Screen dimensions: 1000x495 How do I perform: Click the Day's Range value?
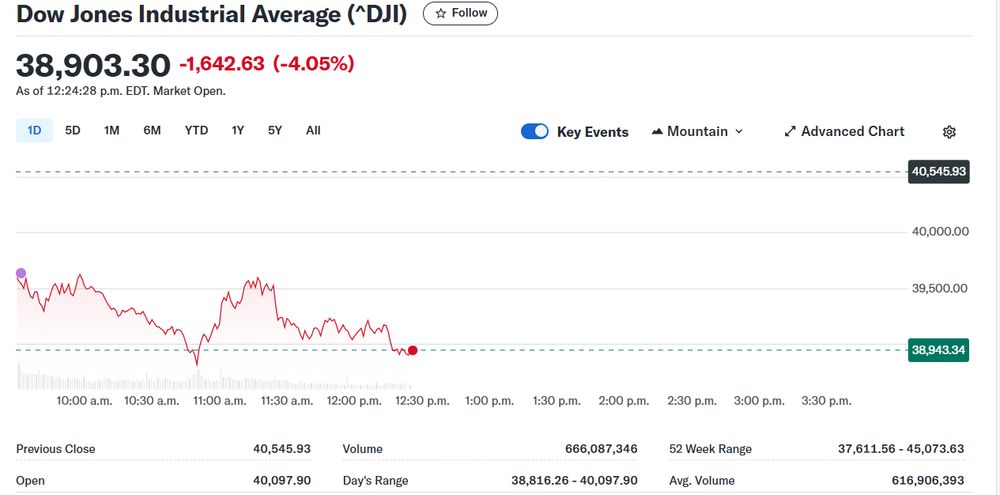pyautogui.click(x=575, y=480)
